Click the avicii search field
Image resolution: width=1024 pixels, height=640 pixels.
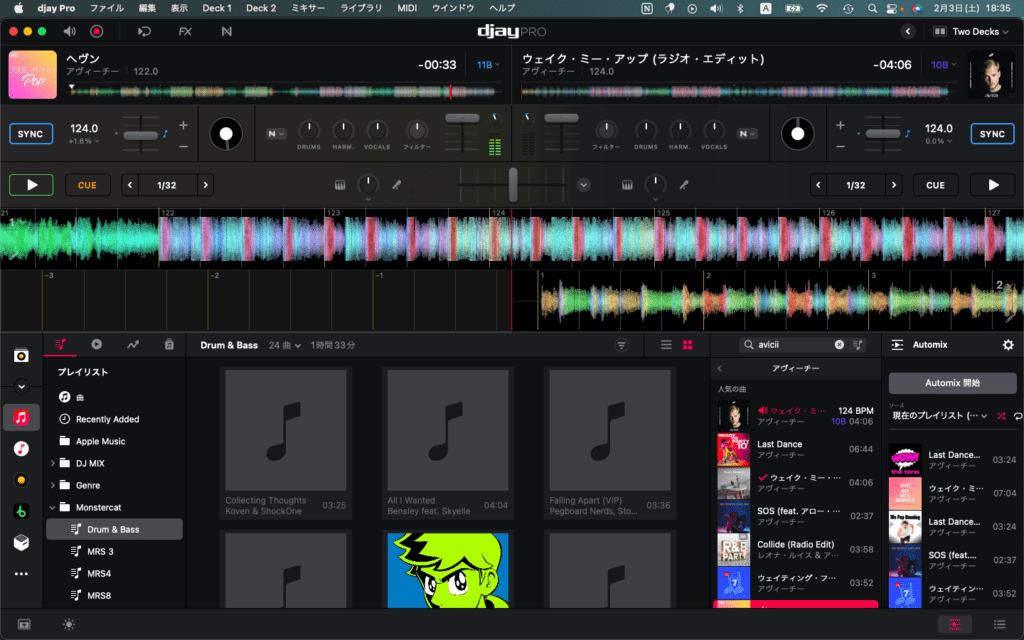coord(793,345)
